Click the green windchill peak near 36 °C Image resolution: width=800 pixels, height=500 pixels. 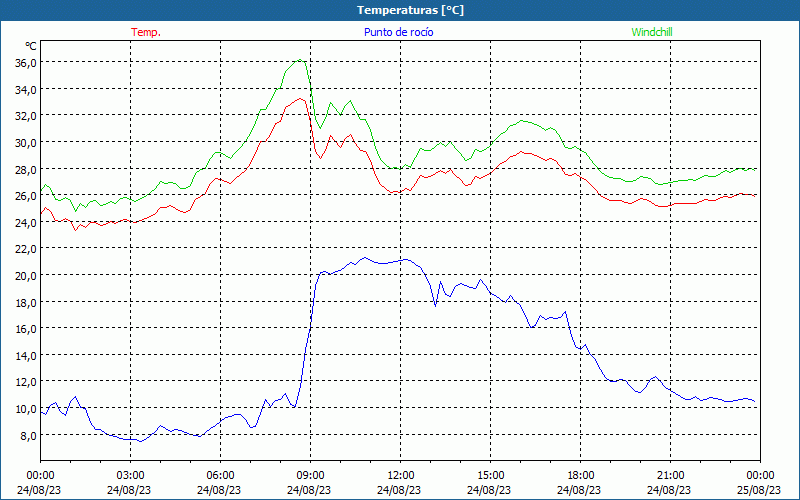(300, 60)
